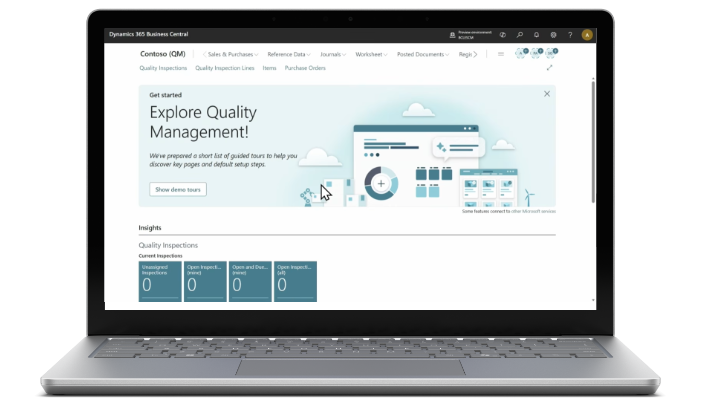Open the settings gear icon
This screenshot has width=720, height=405.
point(553,35)
